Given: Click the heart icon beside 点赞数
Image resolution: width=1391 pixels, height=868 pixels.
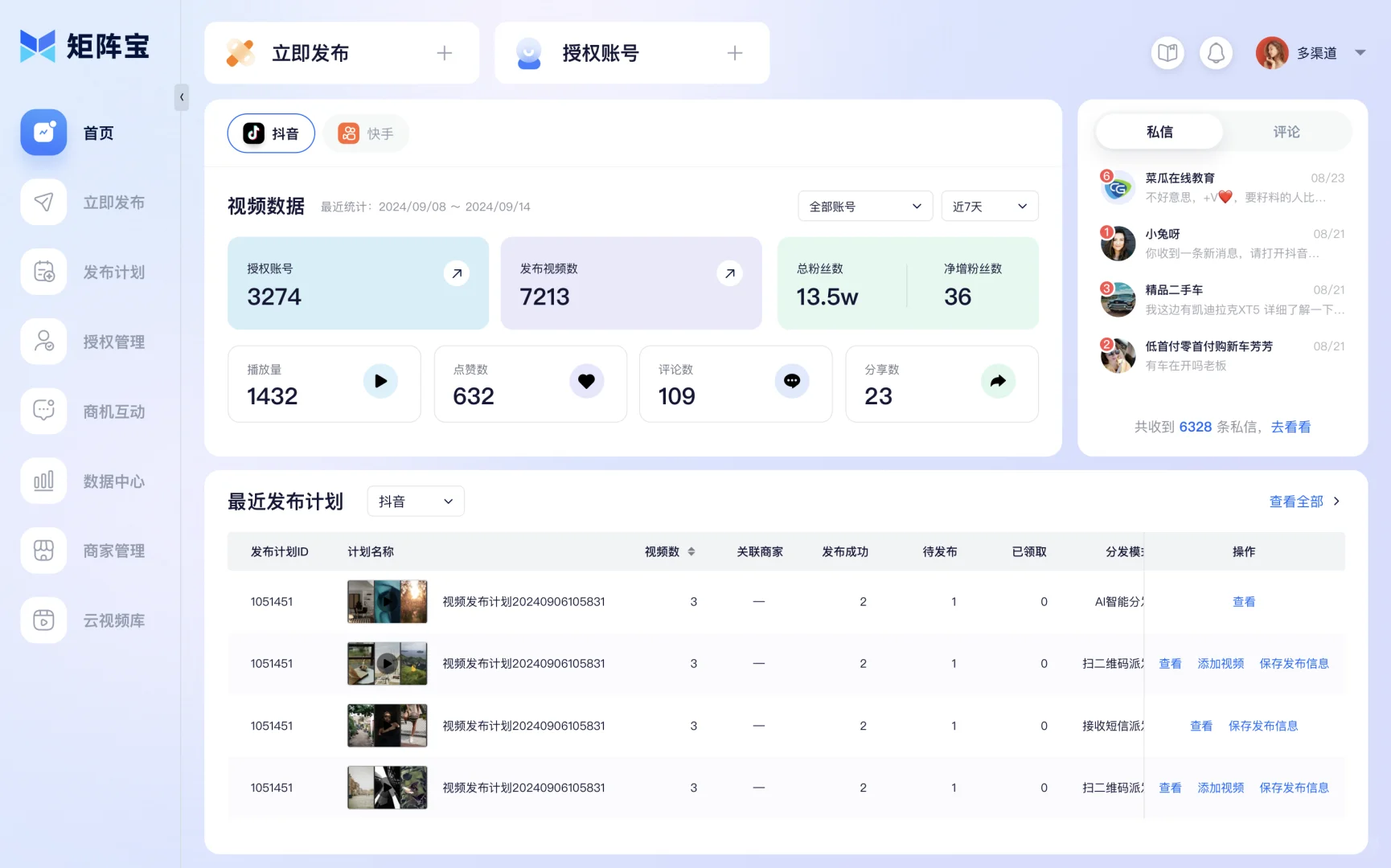Looking at the screenshot, I should (x=586, y=381).
